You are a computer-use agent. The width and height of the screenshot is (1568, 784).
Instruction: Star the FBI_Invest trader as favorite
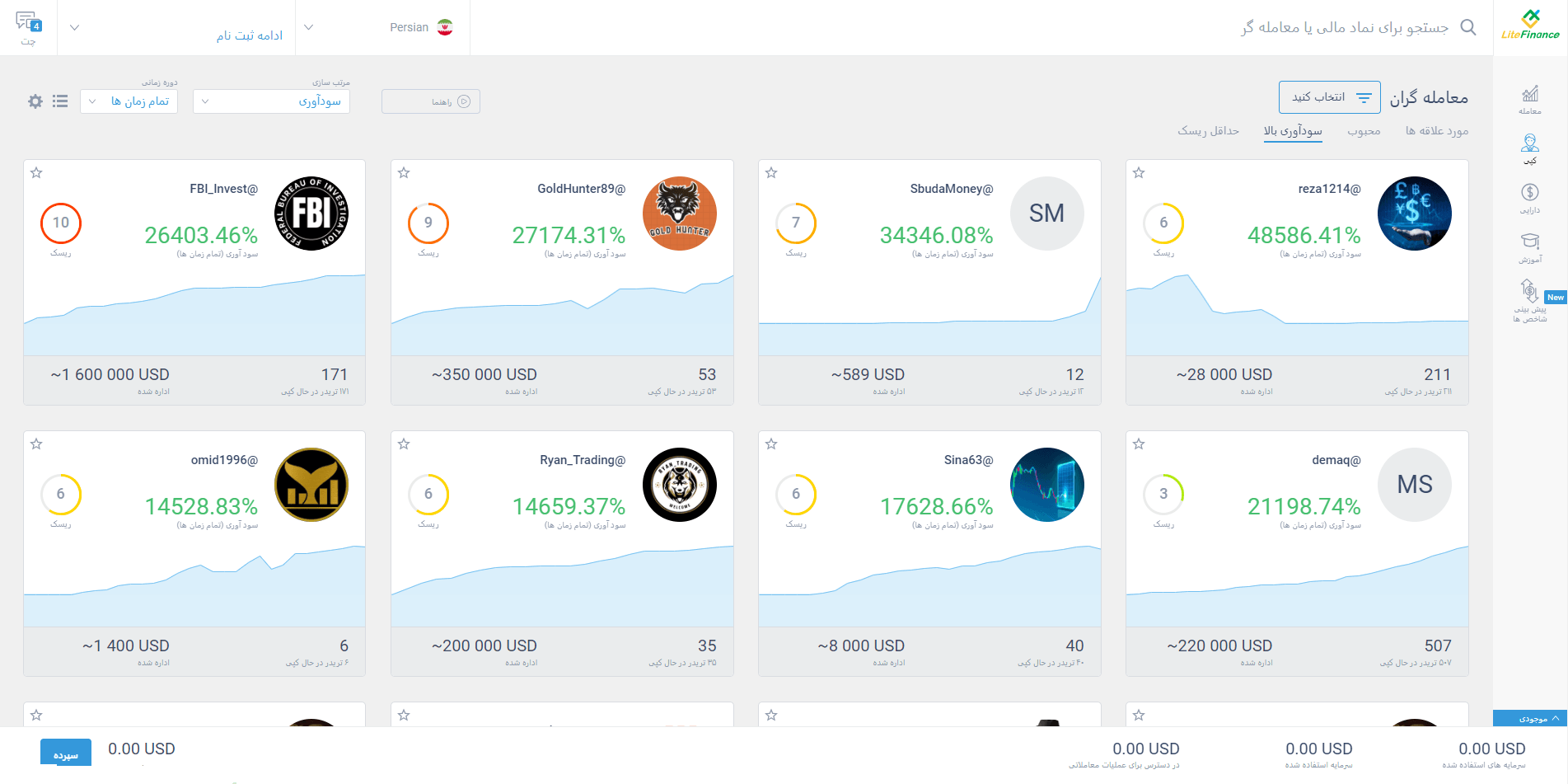click(36, 173)
